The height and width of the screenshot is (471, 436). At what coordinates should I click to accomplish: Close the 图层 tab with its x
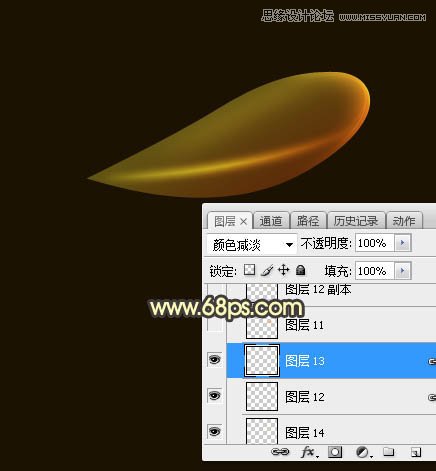pyautogui.click(x=244, y=222)
